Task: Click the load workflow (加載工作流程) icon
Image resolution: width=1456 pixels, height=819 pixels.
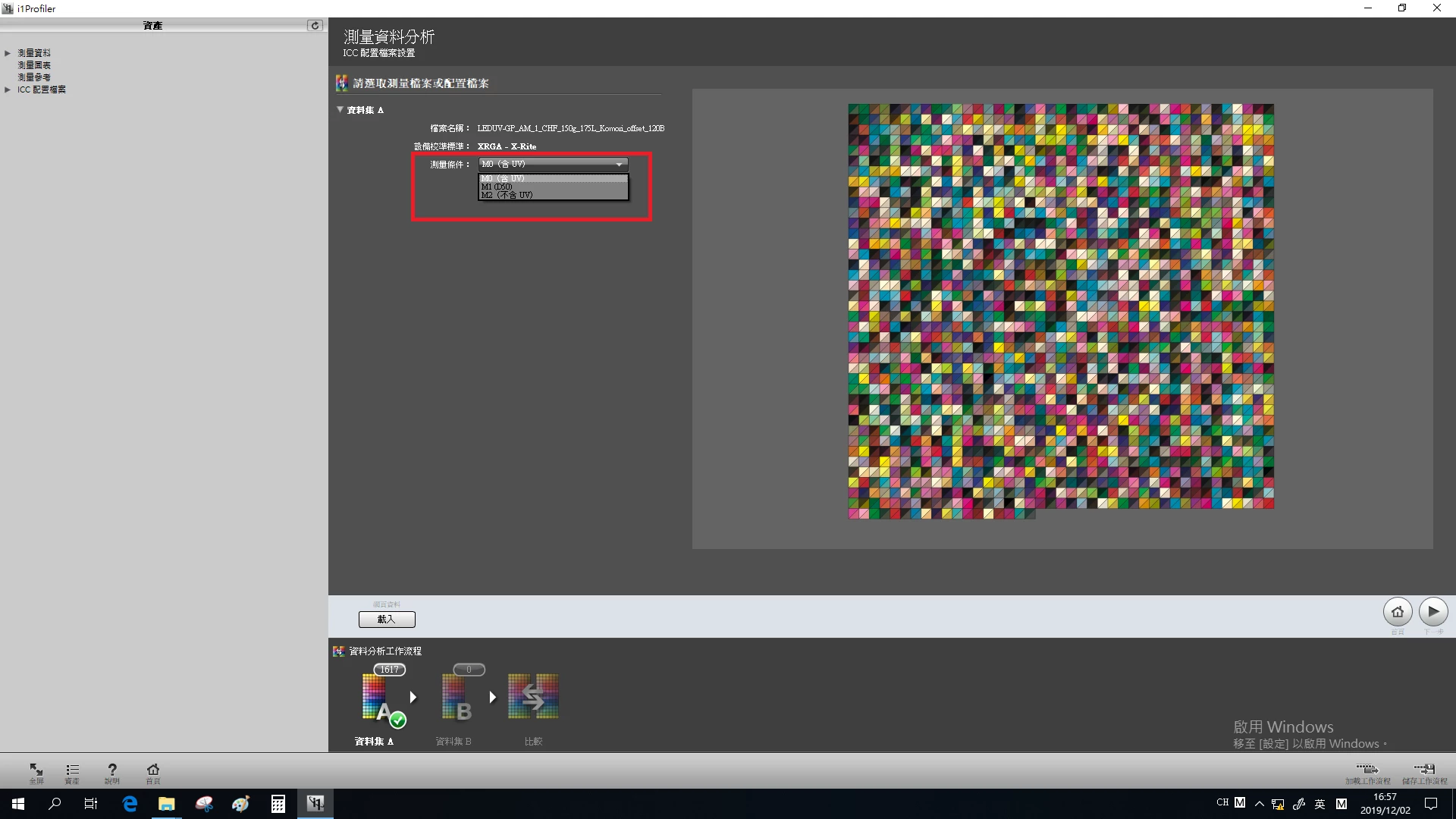Action: click(x=1367, y=770)
